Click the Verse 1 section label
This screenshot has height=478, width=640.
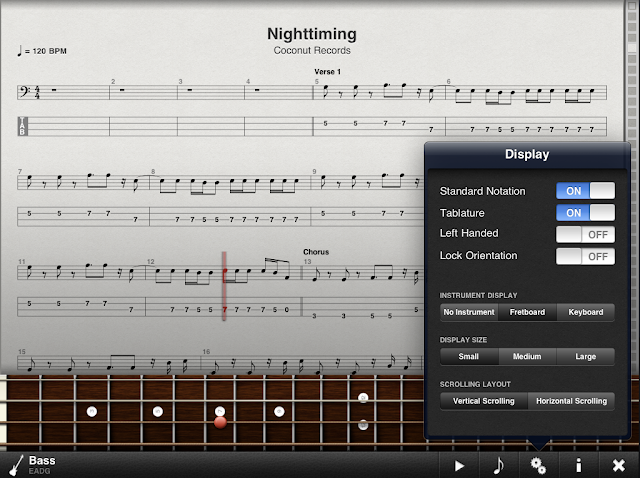click(327, 72)
